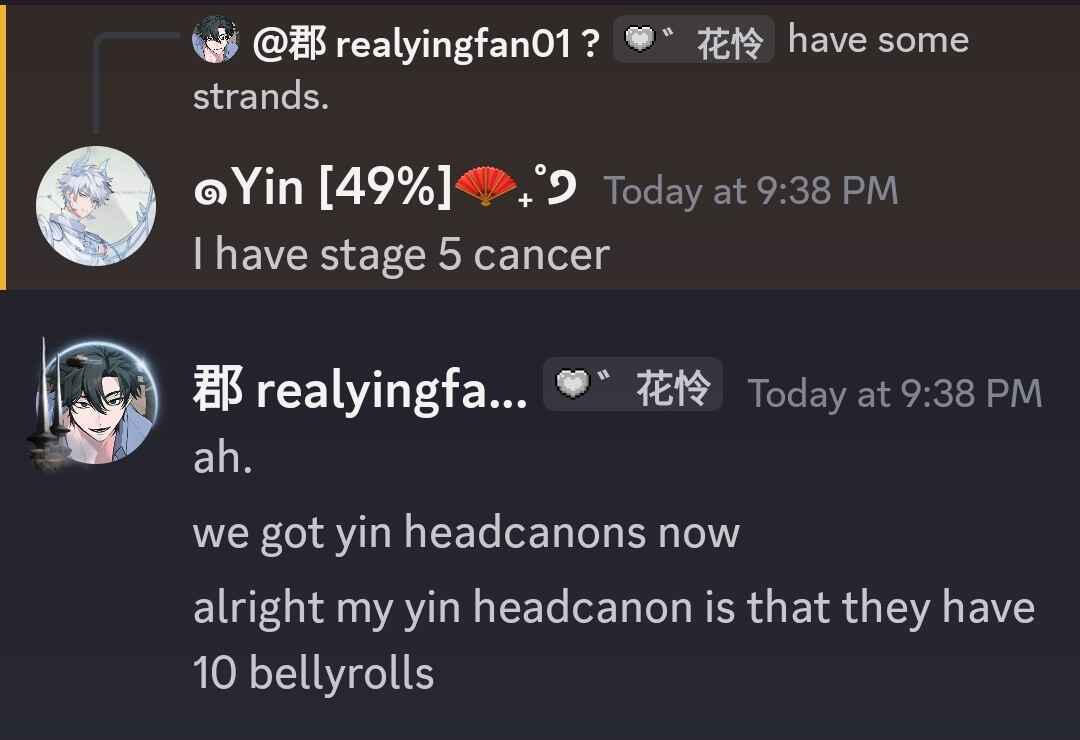Click the heart icon in realyingfa's tag

click(573, 383)
